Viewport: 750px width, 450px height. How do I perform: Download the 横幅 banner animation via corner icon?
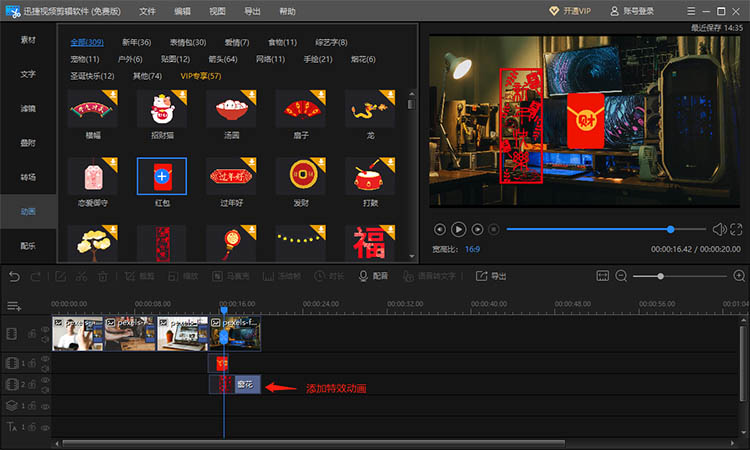point(113,94)
